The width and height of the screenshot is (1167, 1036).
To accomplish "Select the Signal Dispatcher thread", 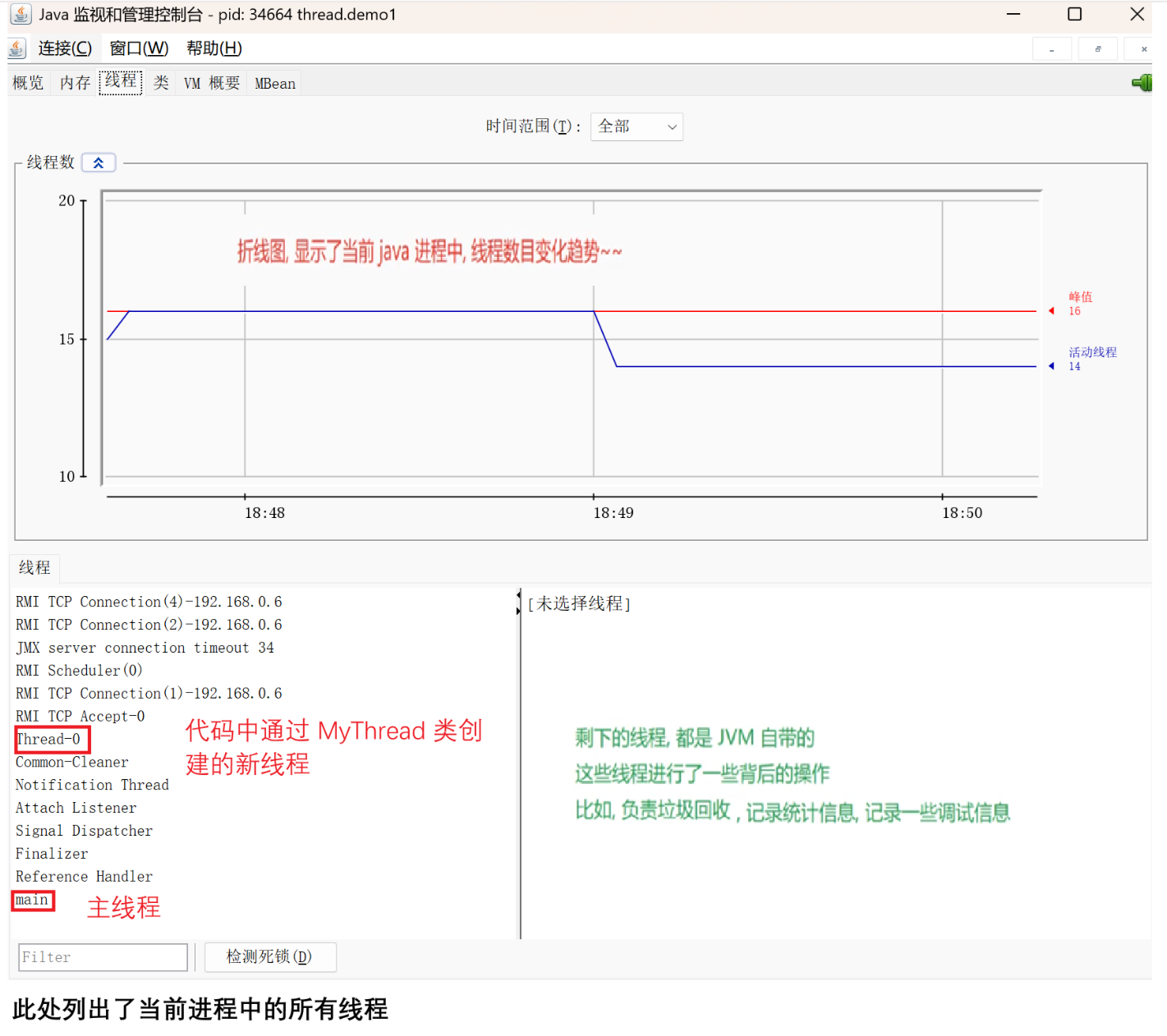I will (x=84, y=832).
